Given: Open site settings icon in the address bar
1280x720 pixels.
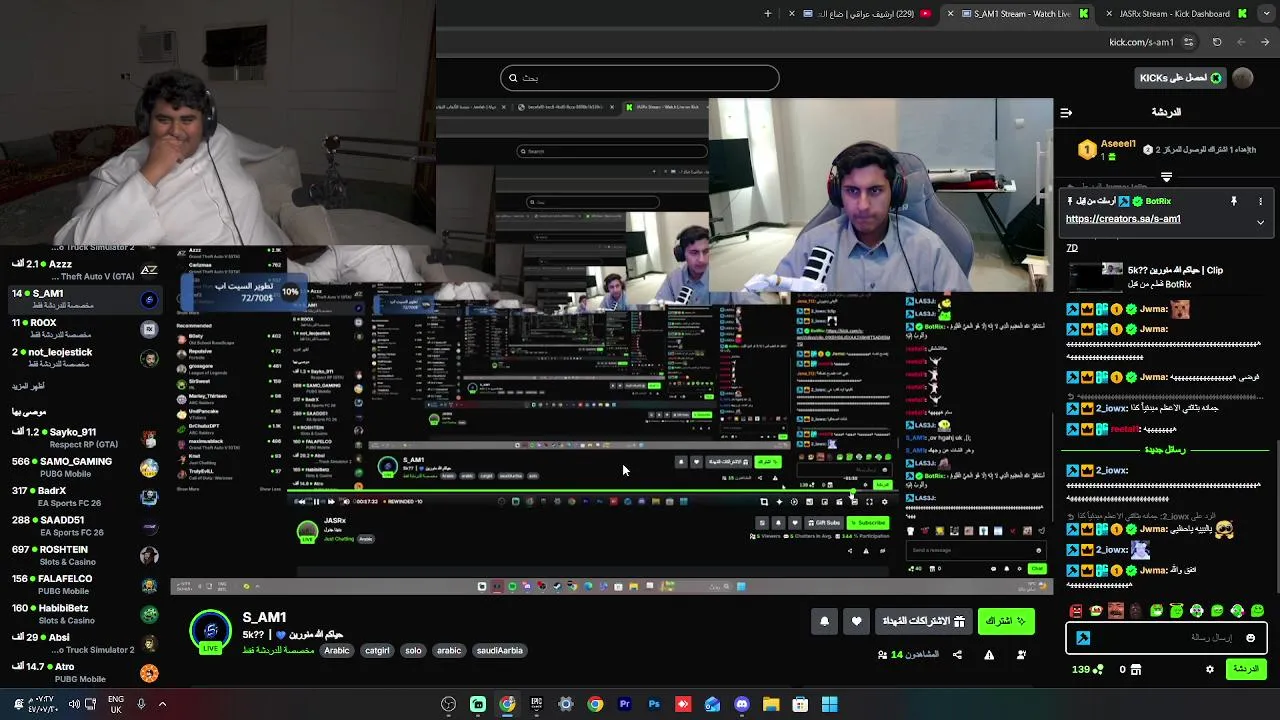Looking at the screenshot, I should (1188, 42).
